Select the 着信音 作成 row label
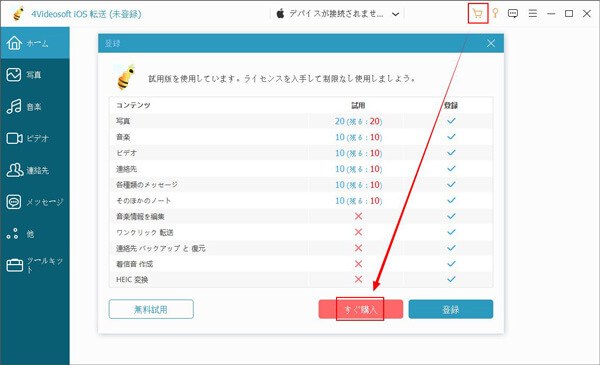This screenshot has width=600, height=365. pyautogui.click(x=134, y=264)
